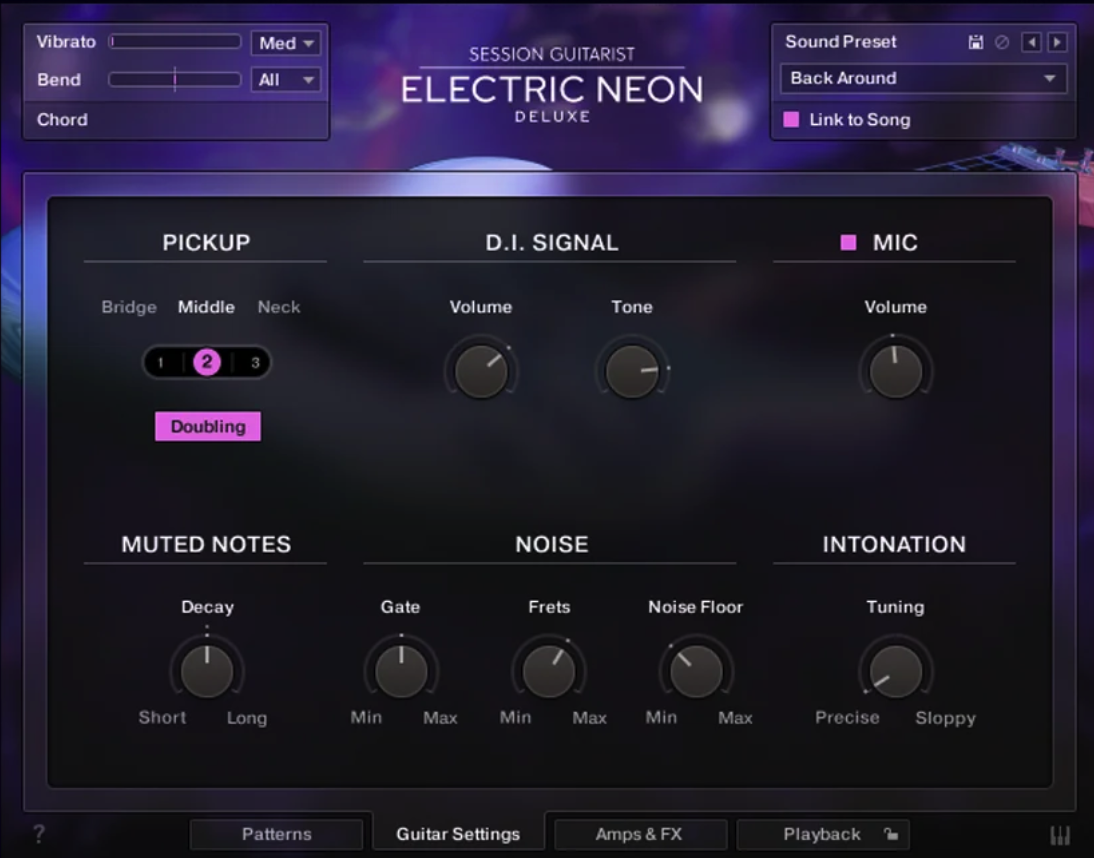Choose the Middle pickup label
This screenshot has height=858, width=1094.
(x=207, y=307)
